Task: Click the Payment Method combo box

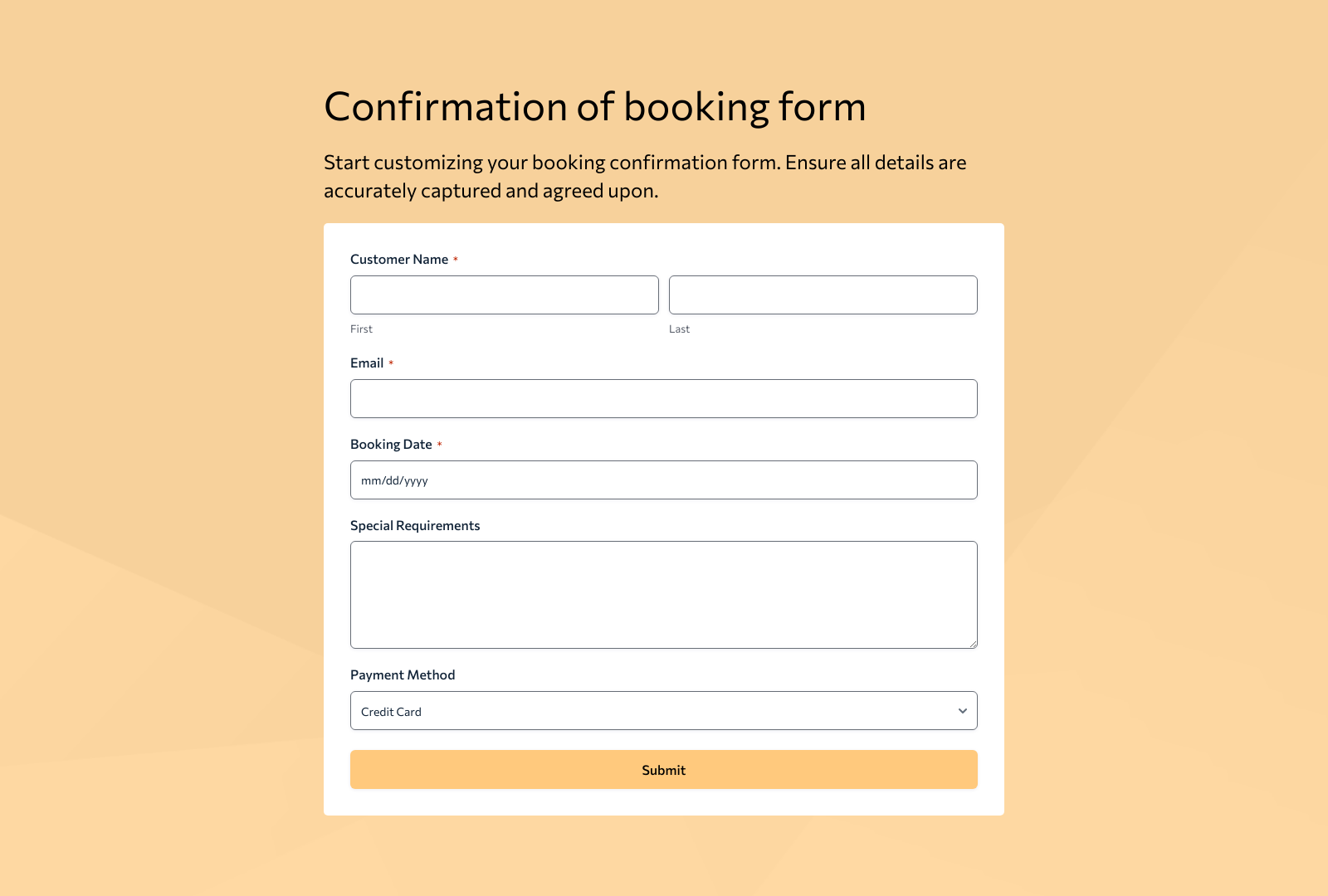Action: point(663,710)
